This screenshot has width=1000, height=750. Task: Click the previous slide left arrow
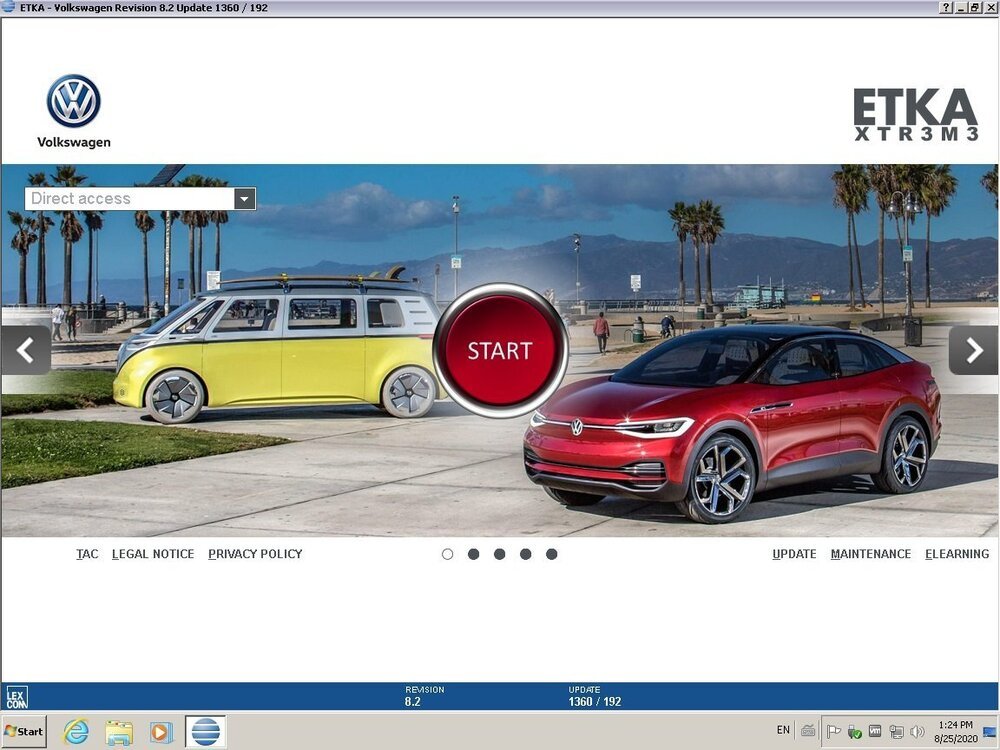coord(26,350)
